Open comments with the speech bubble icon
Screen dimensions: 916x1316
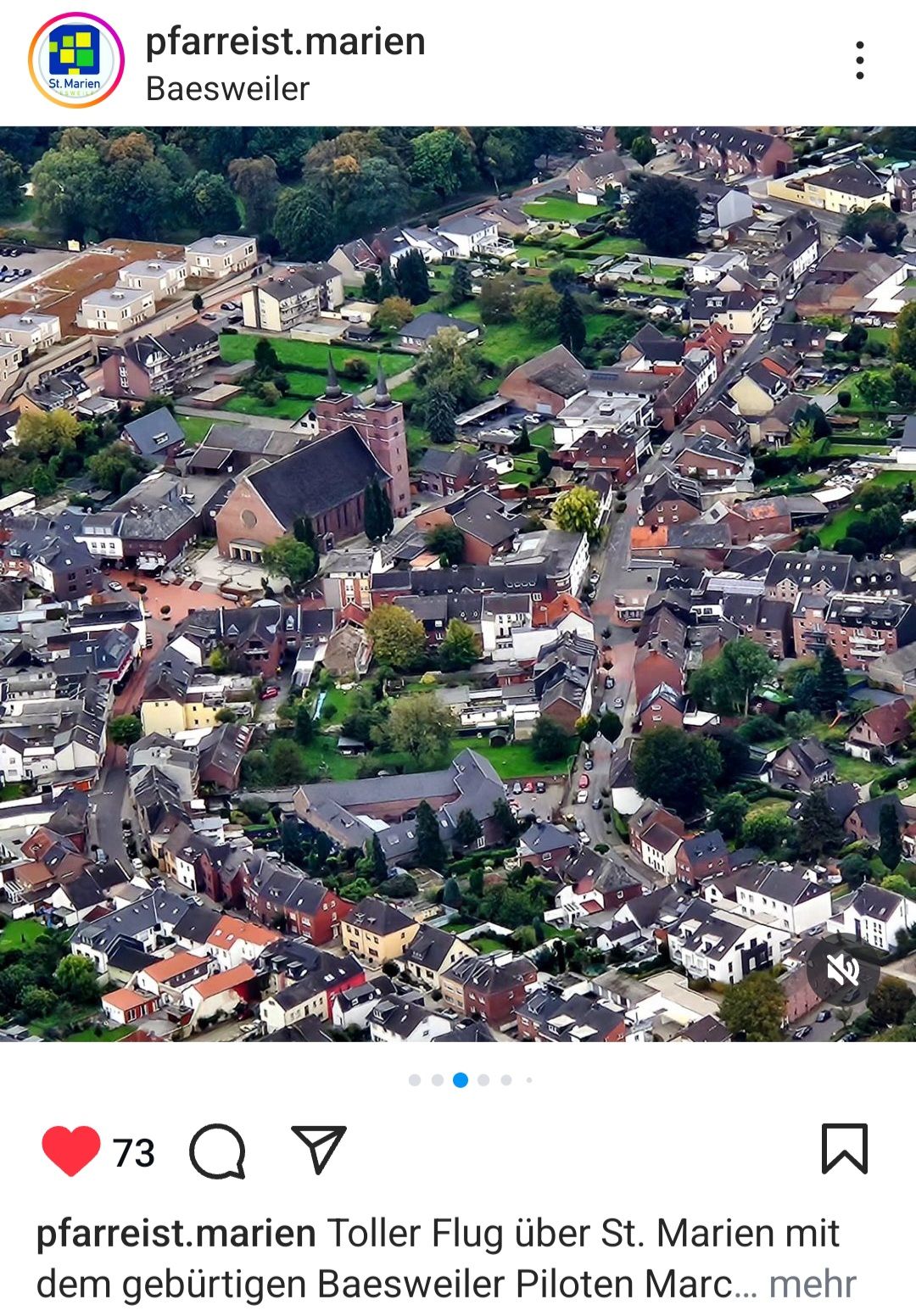pyautogui.click(x=218, y=1151)
